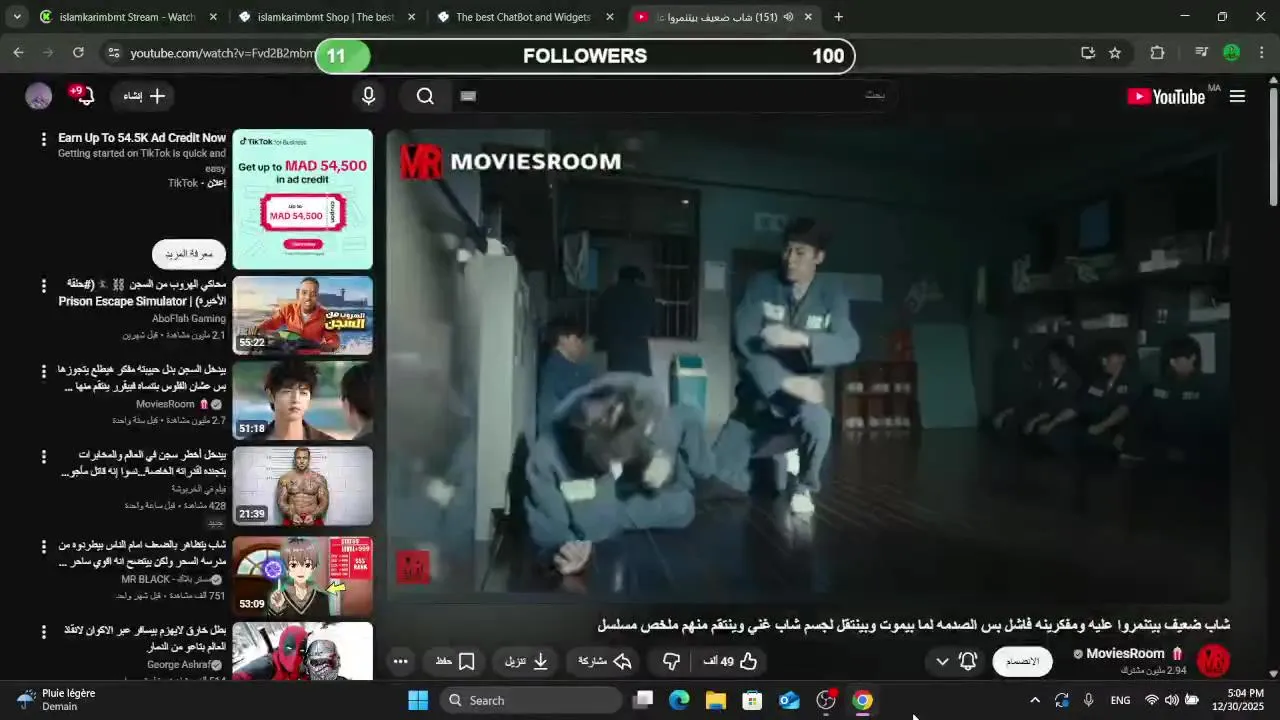The width and height of the screenshot is (1280, 720).
Task: View site information icon in address bar
Action: (113, 53)
